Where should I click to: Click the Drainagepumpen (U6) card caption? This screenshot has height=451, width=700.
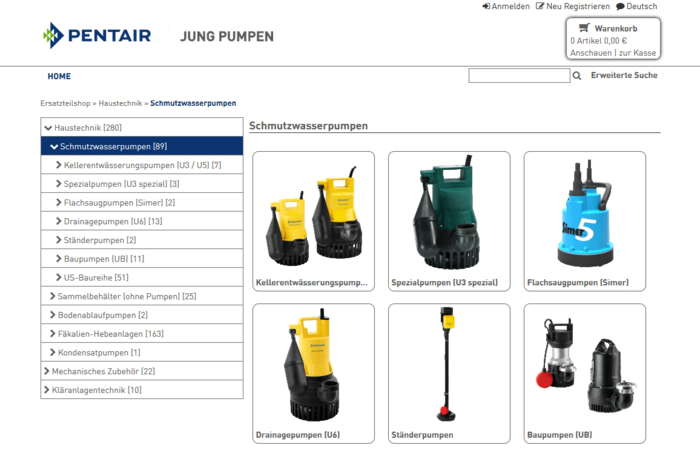298,435
